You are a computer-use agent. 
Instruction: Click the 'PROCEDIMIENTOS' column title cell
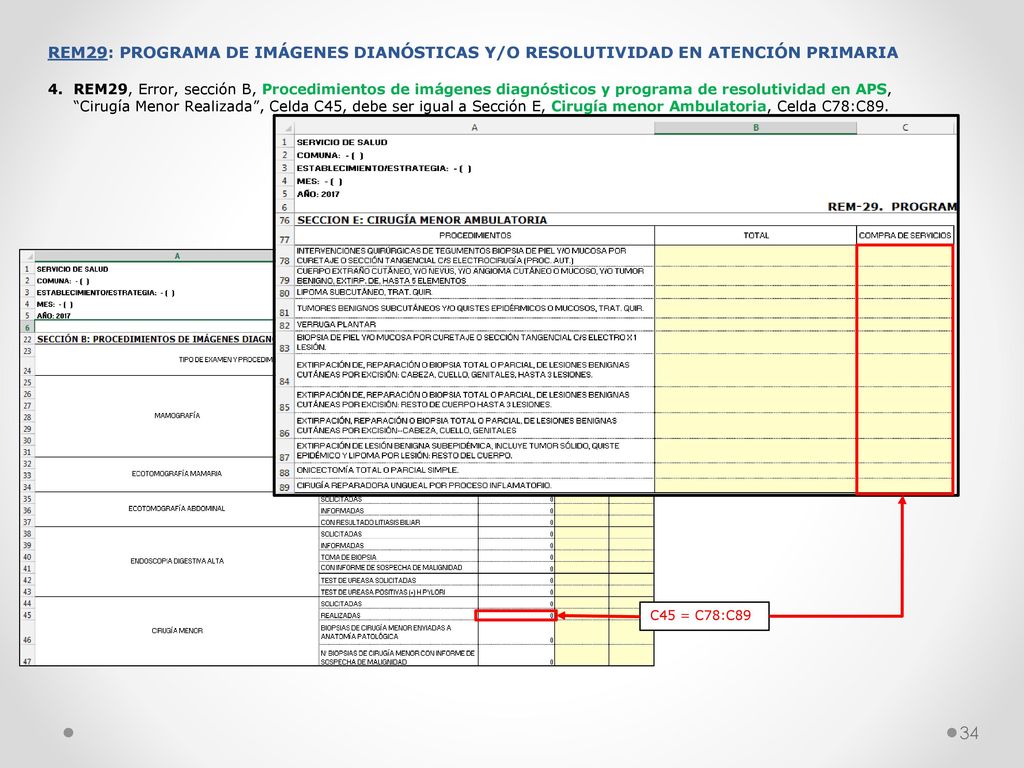(x=475, y=235)
